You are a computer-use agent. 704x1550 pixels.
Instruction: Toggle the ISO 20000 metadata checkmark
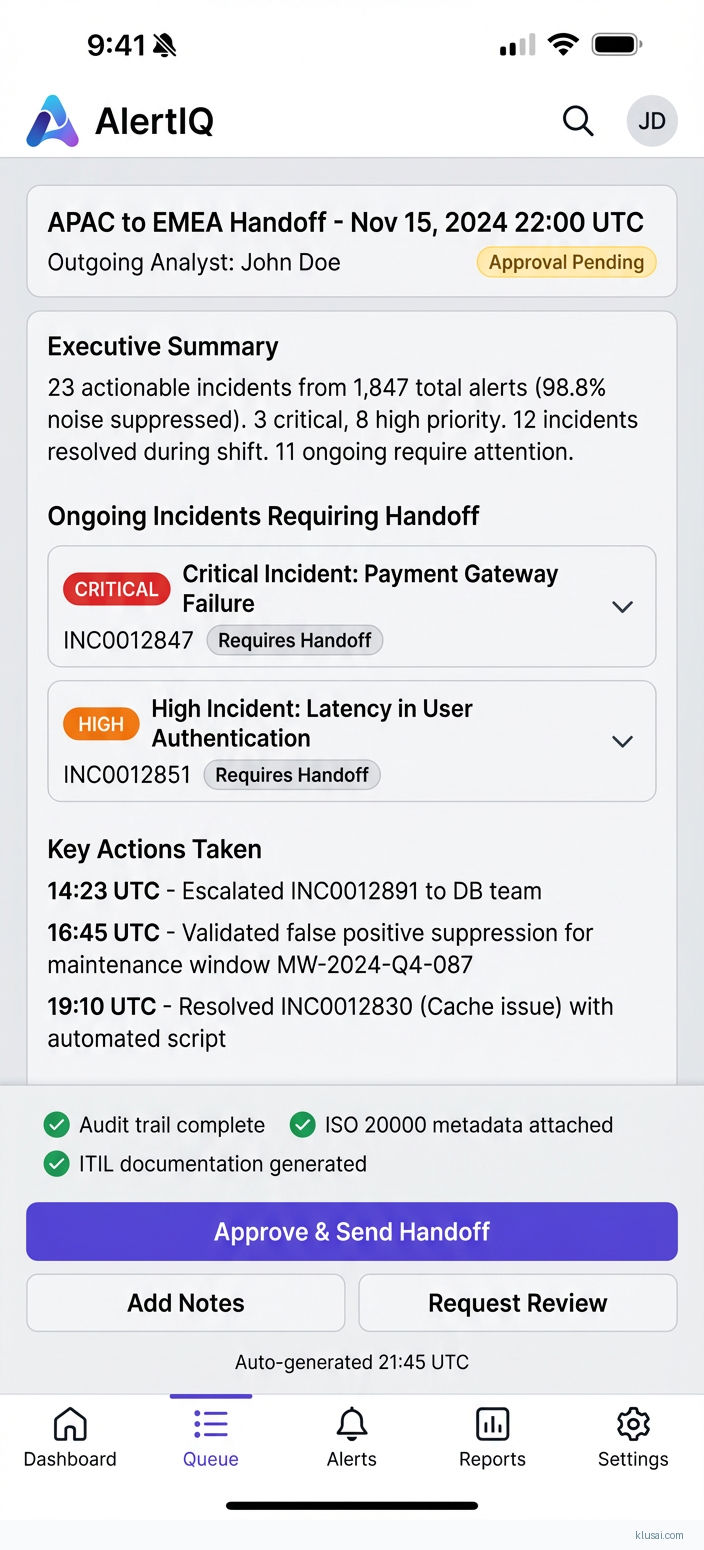tap(302, 1124)
